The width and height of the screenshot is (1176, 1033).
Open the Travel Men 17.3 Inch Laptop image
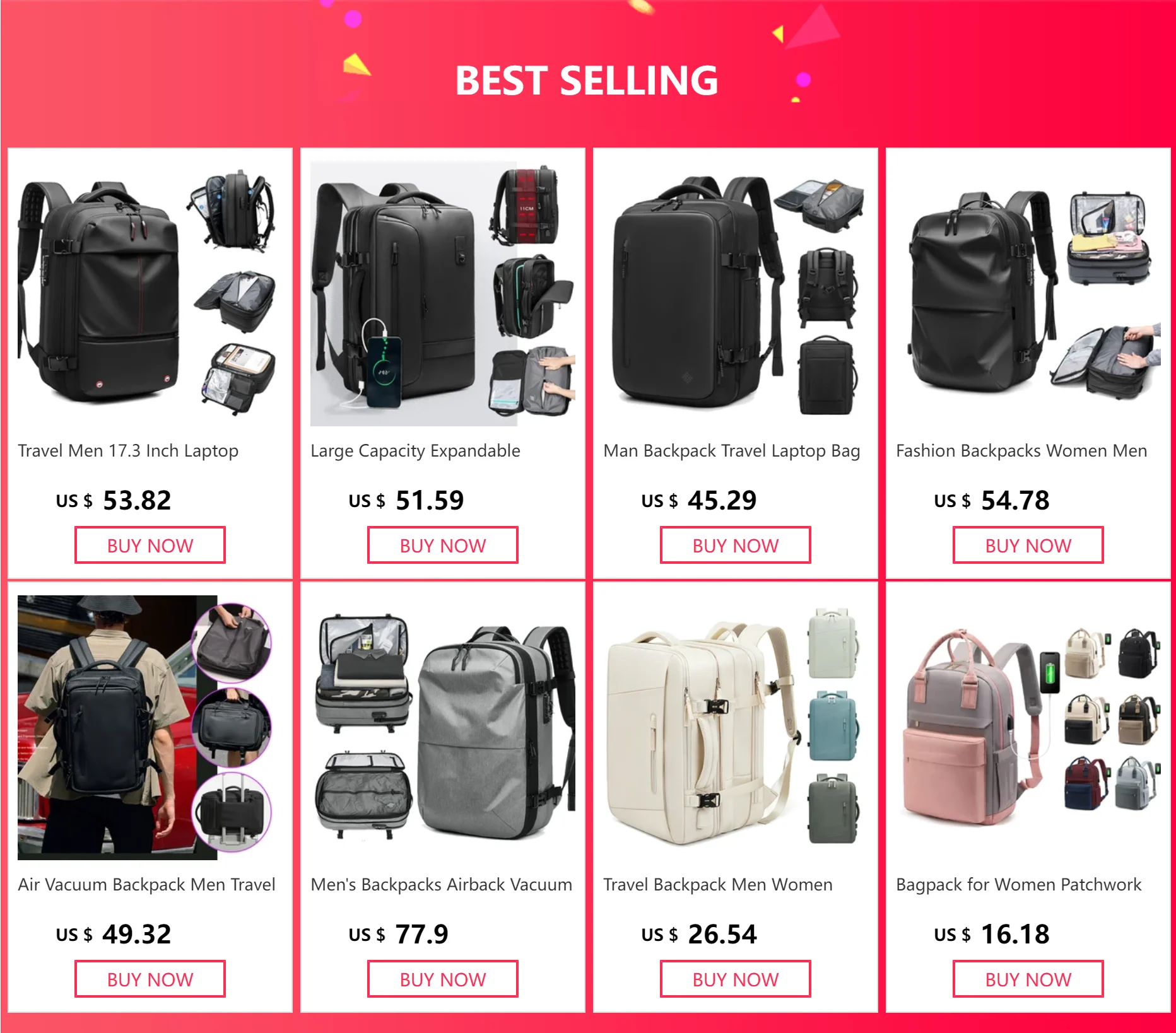(150, 294)
